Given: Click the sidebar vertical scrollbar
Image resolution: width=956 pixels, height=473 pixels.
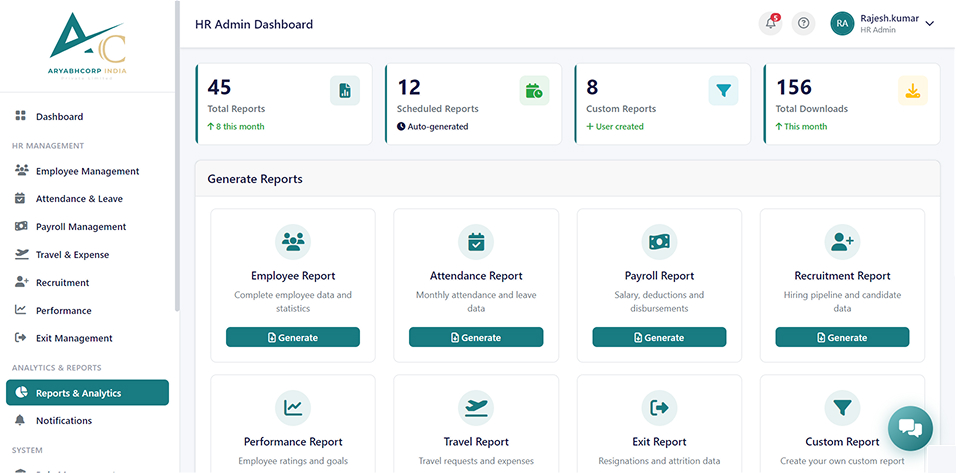Looking at the screenshot, I should tap(177, 156).
